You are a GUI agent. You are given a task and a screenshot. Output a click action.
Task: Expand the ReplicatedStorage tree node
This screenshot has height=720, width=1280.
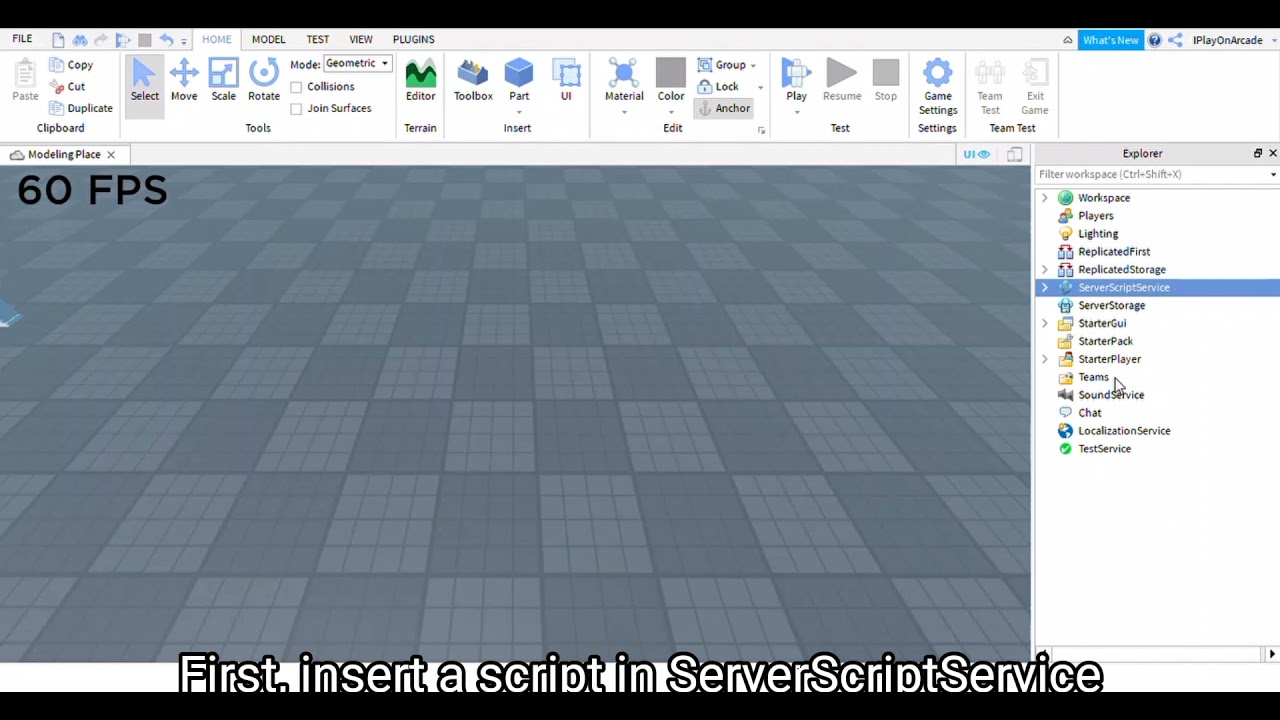point(1045,270)
